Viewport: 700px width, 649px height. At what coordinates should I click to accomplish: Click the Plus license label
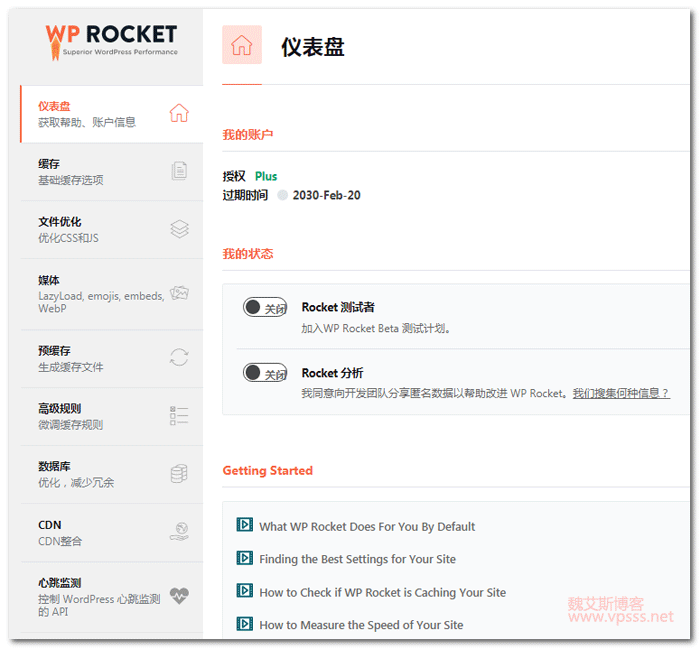266,176
